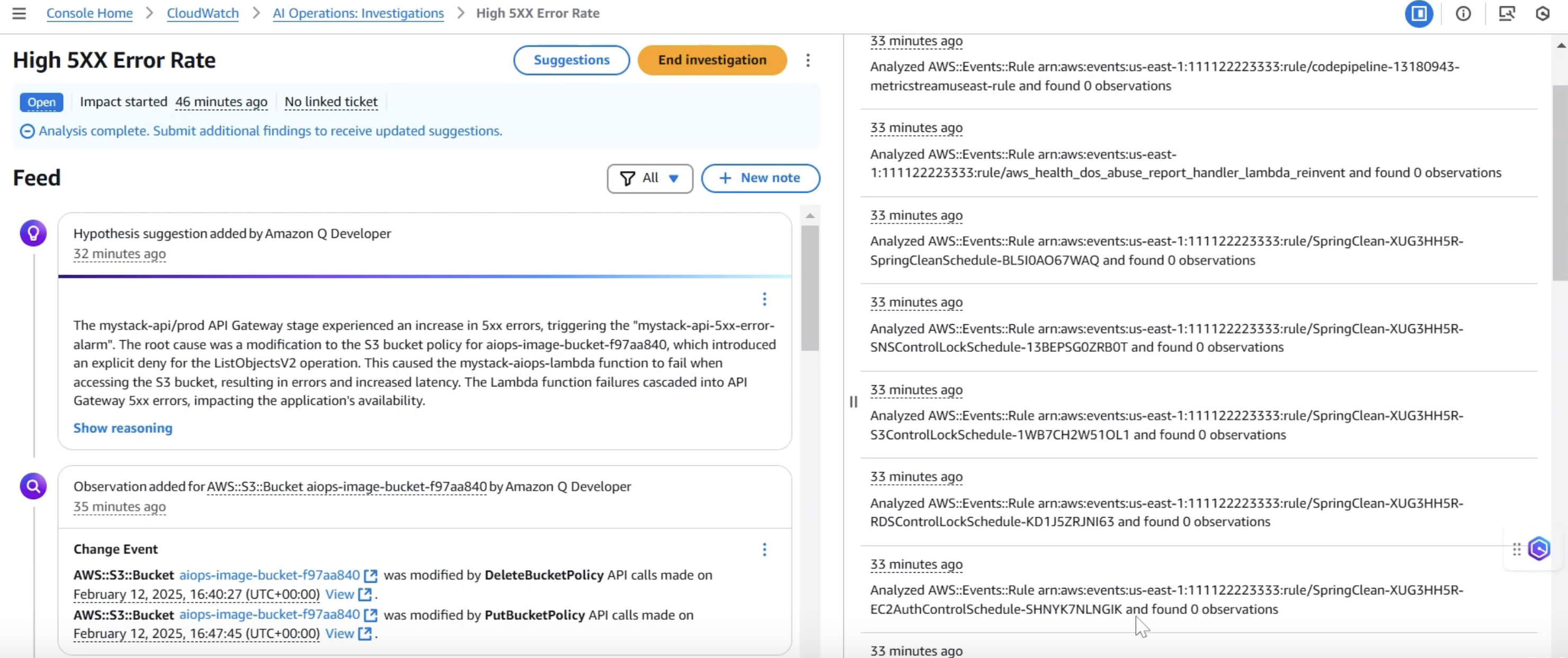Open the hypothesis suggestion three-dot menu
Image resolution: width=1568 pixels, height=658 pixels.
click(x=764, y=299)
